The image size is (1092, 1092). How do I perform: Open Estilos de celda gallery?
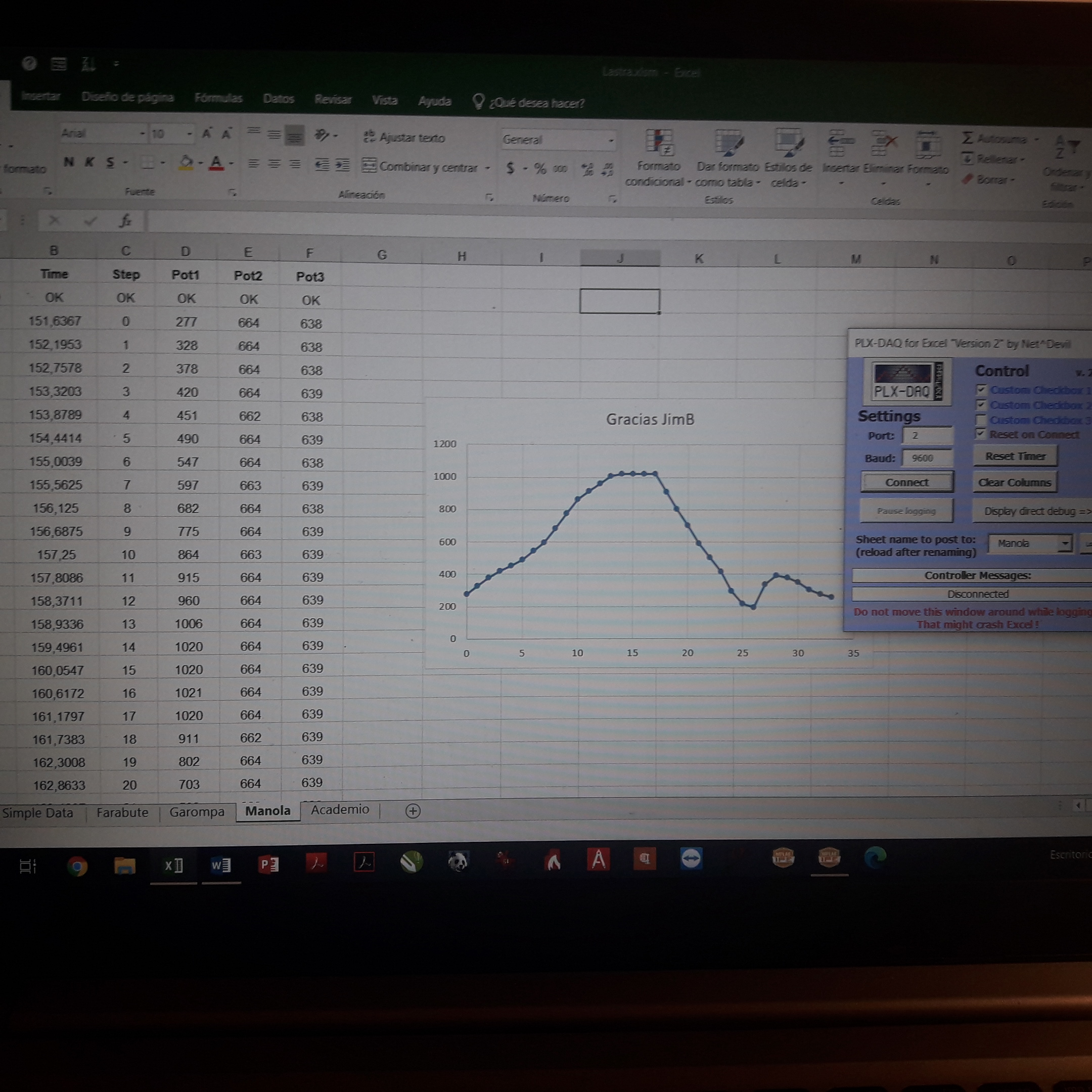tap(788, 159)
